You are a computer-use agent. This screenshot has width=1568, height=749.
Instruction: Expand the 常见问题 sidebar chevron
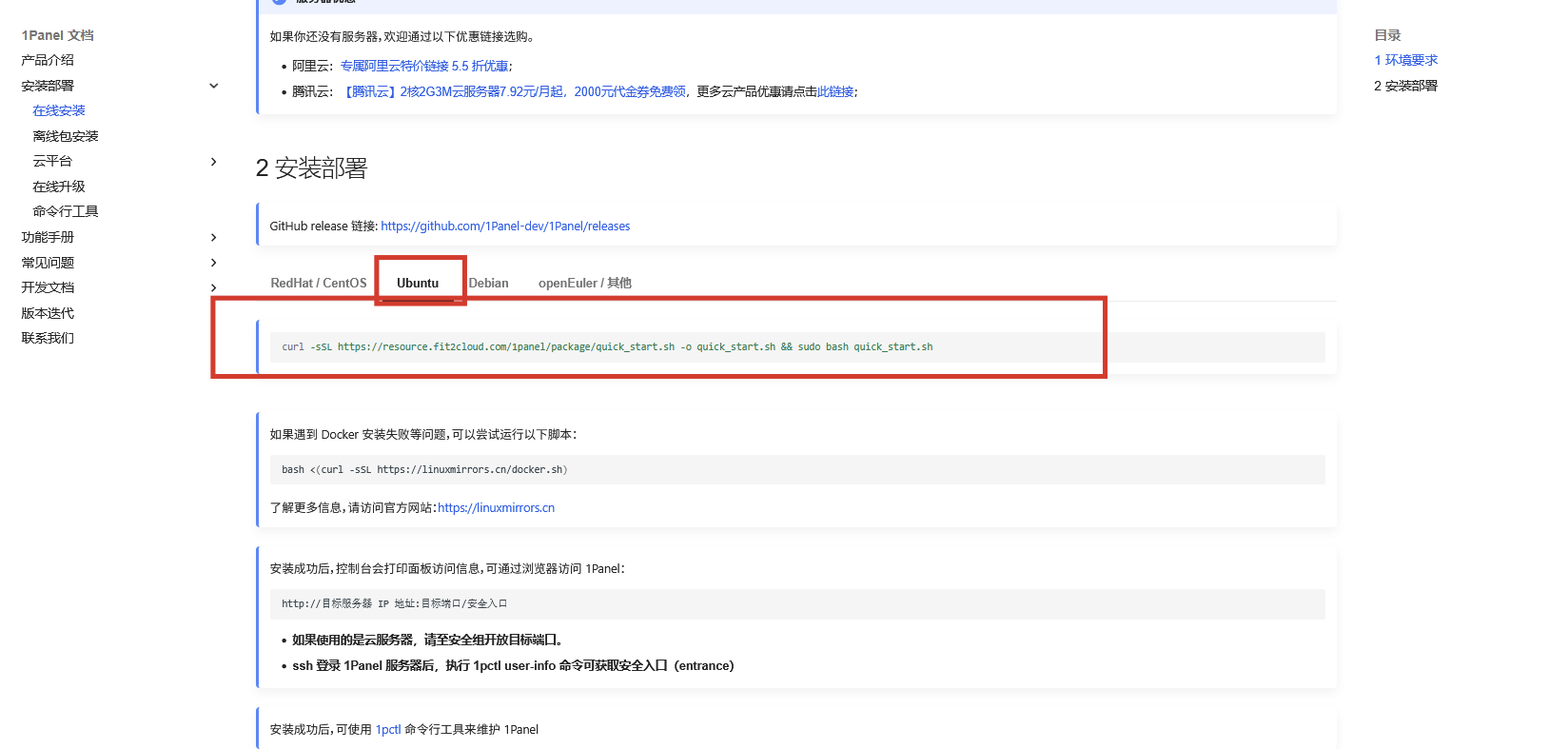(x=213, y=263)
